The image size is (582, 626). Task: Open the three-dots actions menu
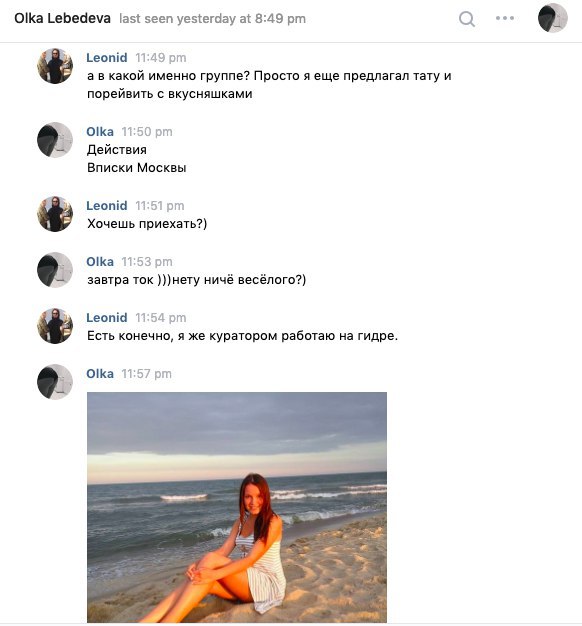click(x=505, y=18)
